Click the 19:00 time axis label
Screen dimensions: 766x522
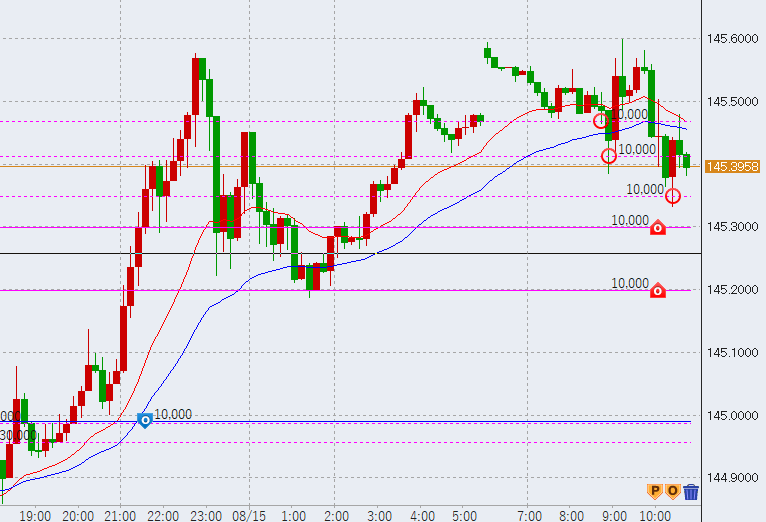click(x=35, y=515)
